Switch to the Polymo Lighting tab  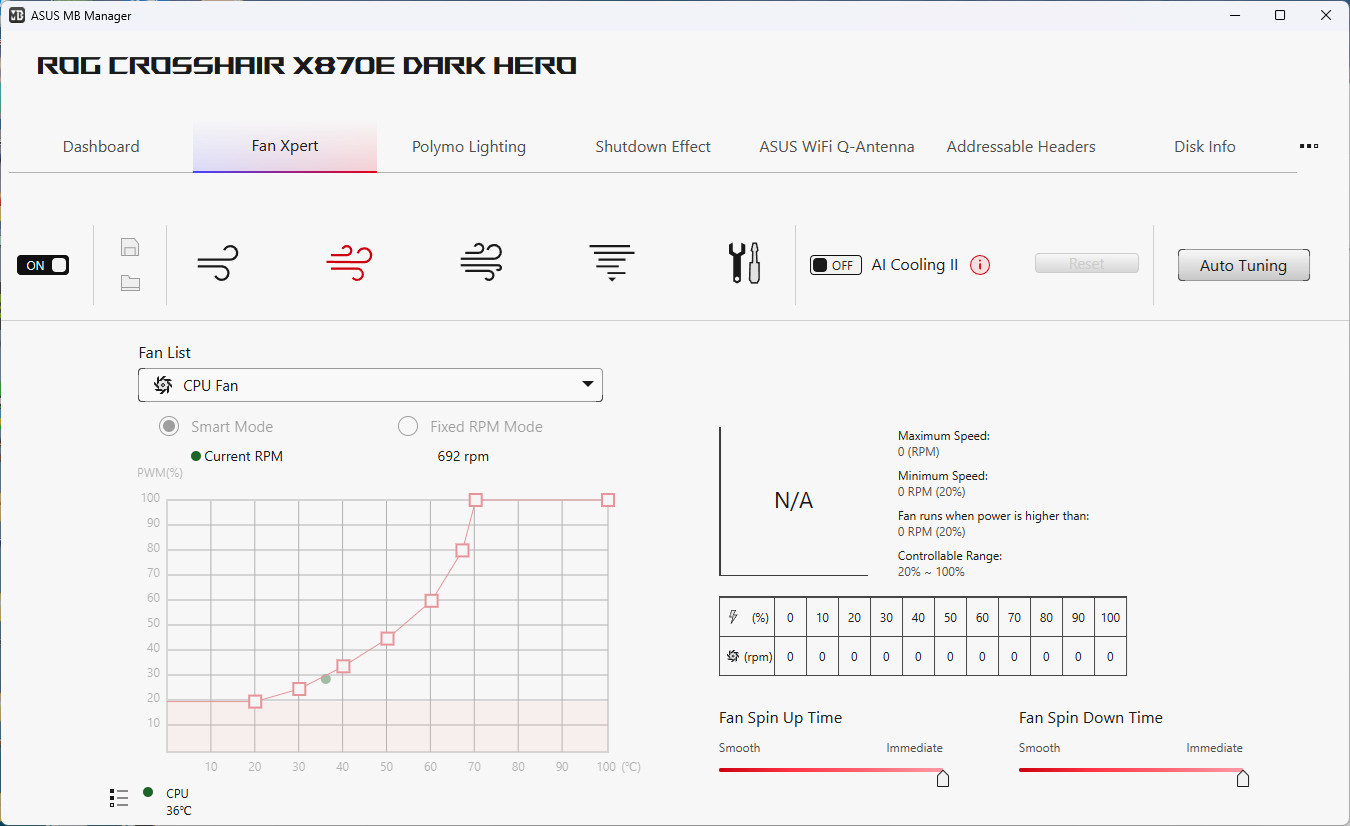point(468,147)
